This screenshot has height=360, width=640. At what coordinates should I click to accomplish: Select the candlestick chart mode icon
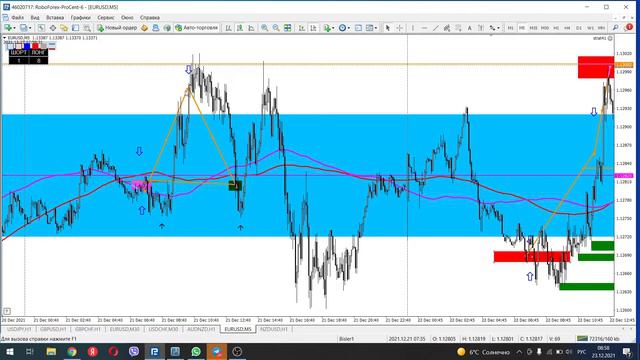[240, 28]
